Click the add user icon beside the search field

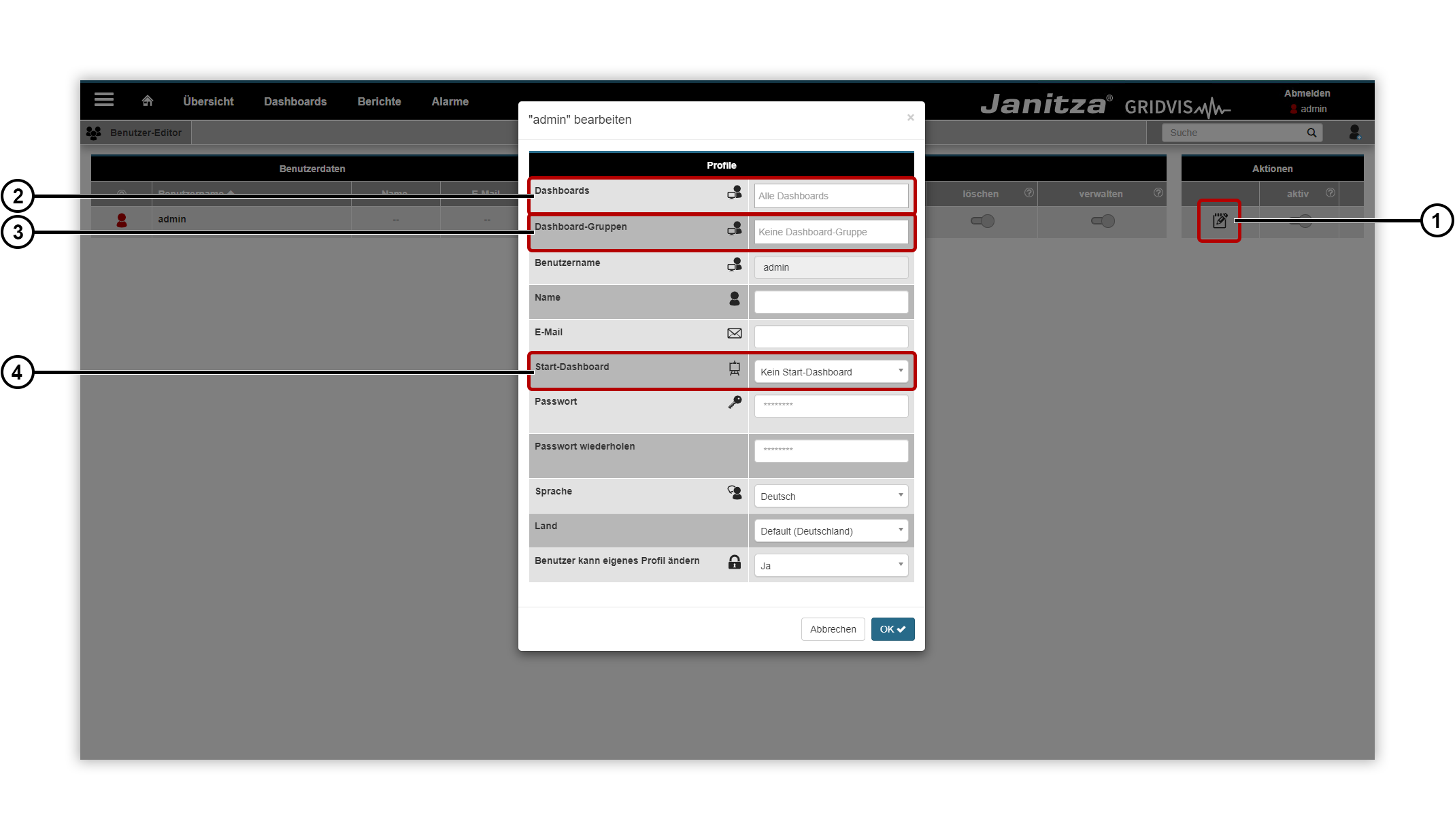[x=1354, y=133]
